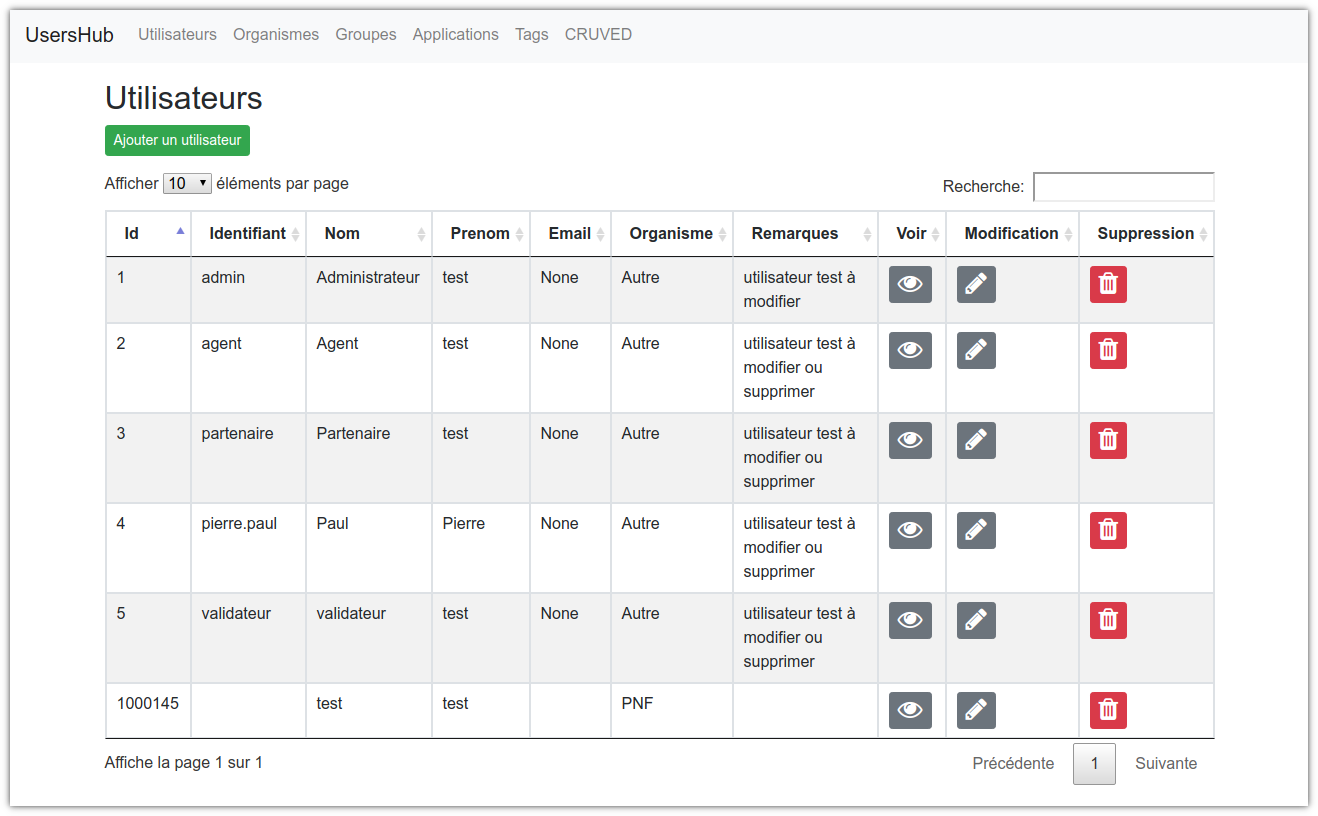Sort table by Nom column
The width and height of the screenshot is (1318, 816).
coord(369,234)
